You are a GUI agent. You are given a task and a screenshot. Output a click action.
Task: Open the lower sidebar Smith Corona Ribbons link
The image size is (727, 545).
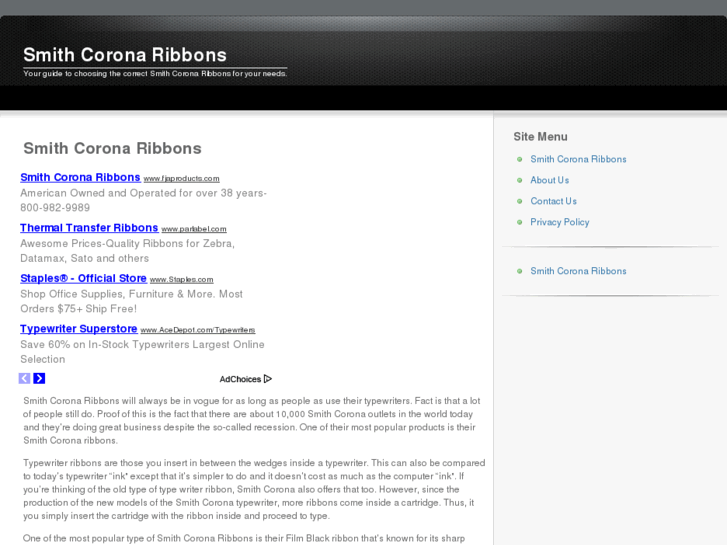point(578,271)
